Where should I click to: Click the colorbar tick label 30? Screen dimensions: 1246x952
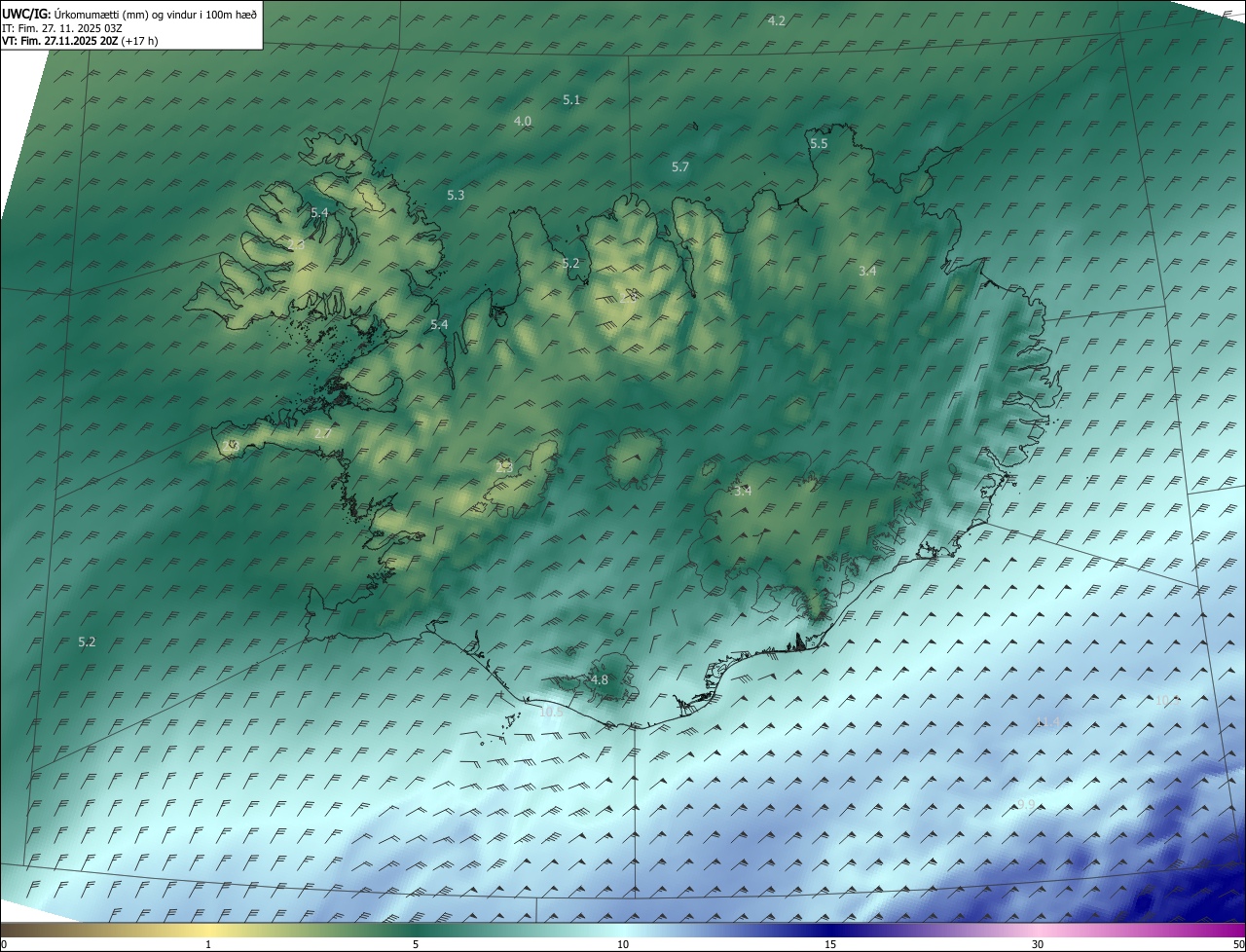pos(1038,944)
